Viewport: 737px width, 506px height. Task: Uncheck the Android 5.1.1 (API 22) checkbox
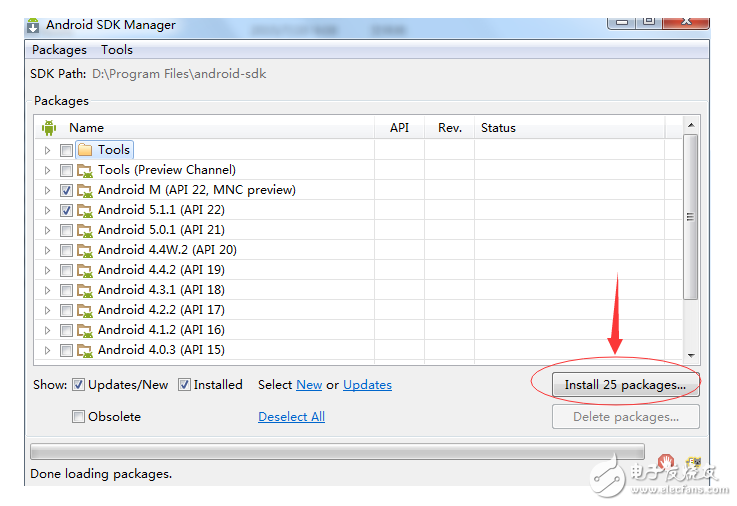click(66, 210)
